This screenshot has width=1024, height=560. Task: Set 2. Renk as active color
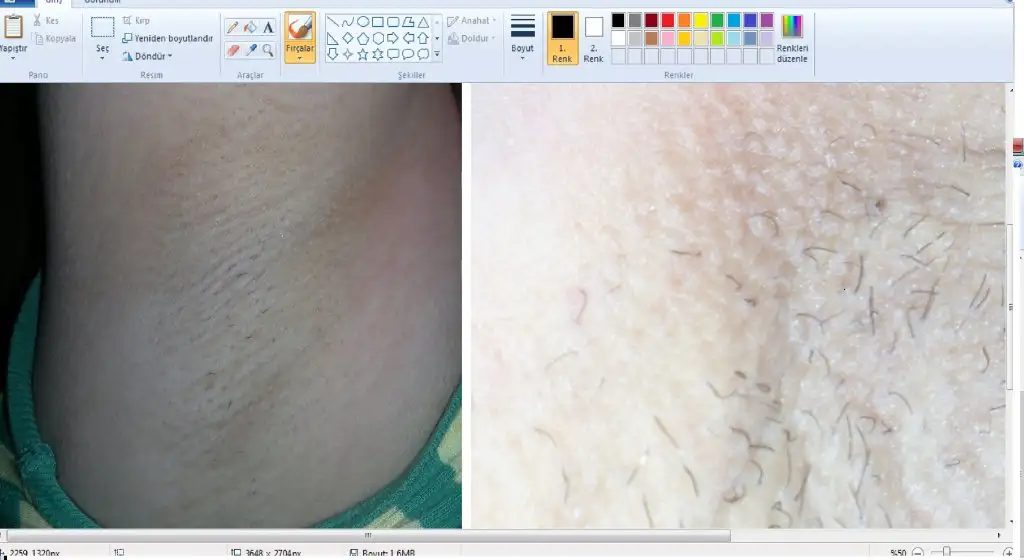tap(594, 38)
